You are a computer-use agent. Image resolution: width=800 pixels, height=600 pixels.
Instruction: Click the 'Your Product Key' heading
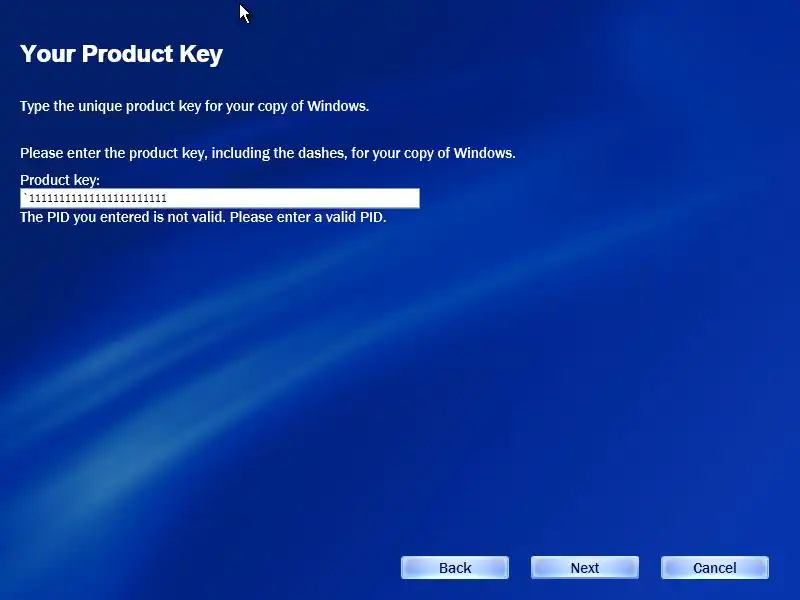click(121, 54)
